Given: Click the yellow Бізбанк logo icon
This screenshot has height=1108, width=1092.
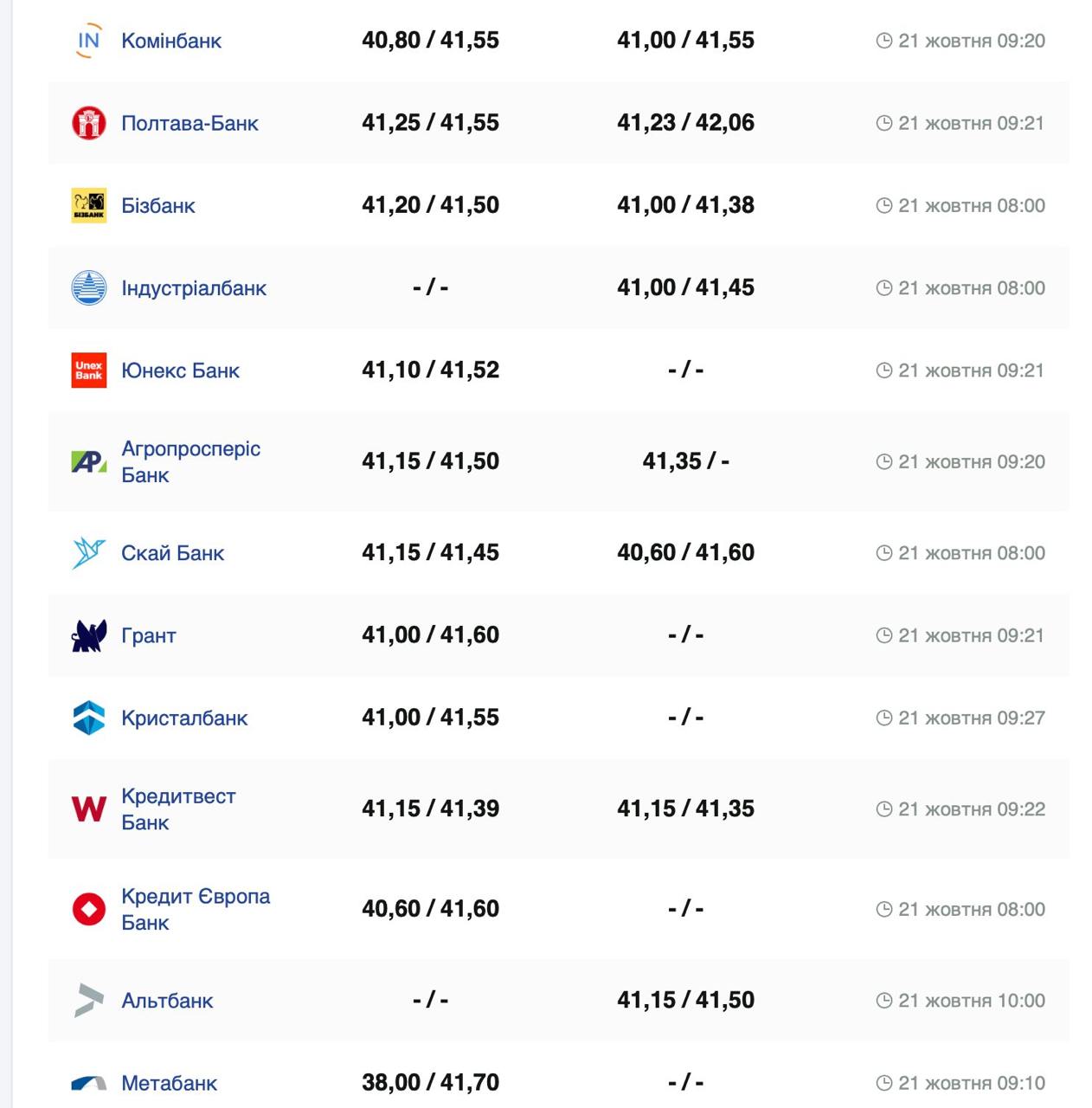Looking at the screenshot, I should (88, 205).
